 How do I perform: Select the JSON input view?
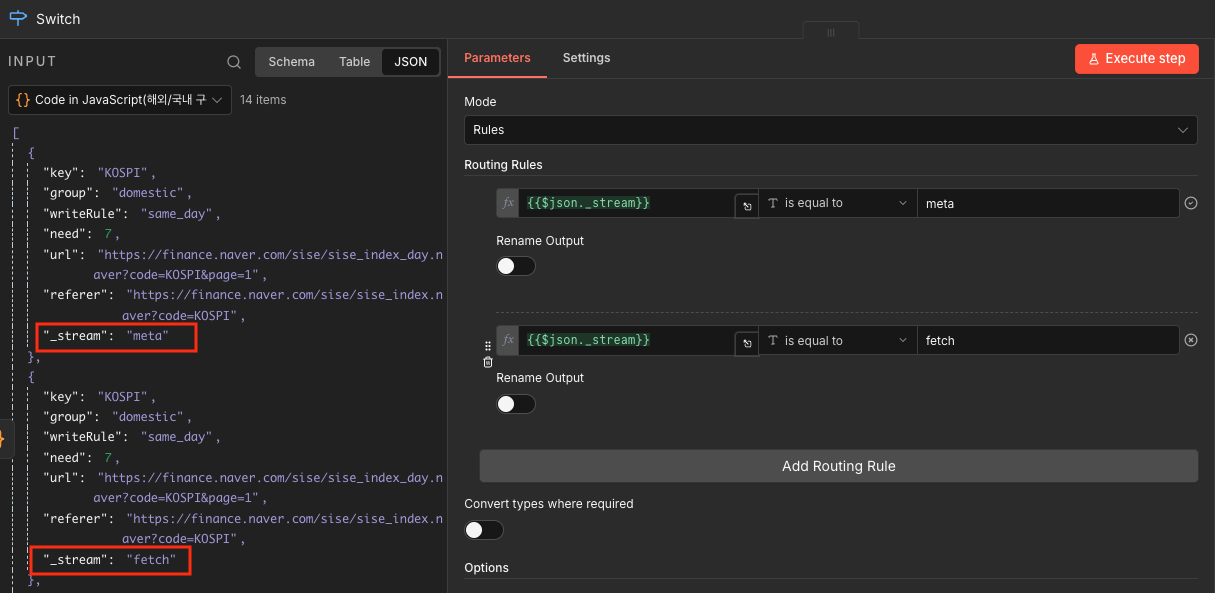(x=410, y=62)
